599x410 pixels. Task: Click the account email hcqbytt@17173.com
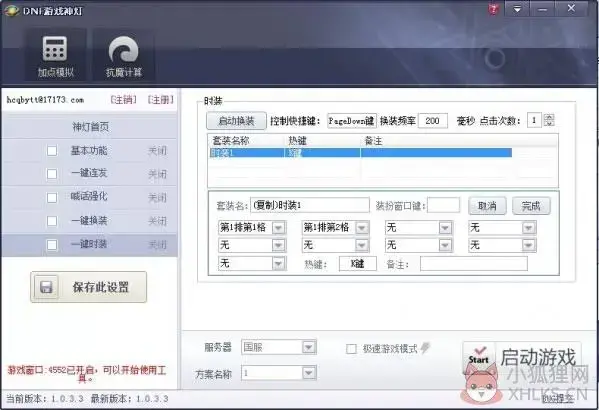click(x=45, y=100)
